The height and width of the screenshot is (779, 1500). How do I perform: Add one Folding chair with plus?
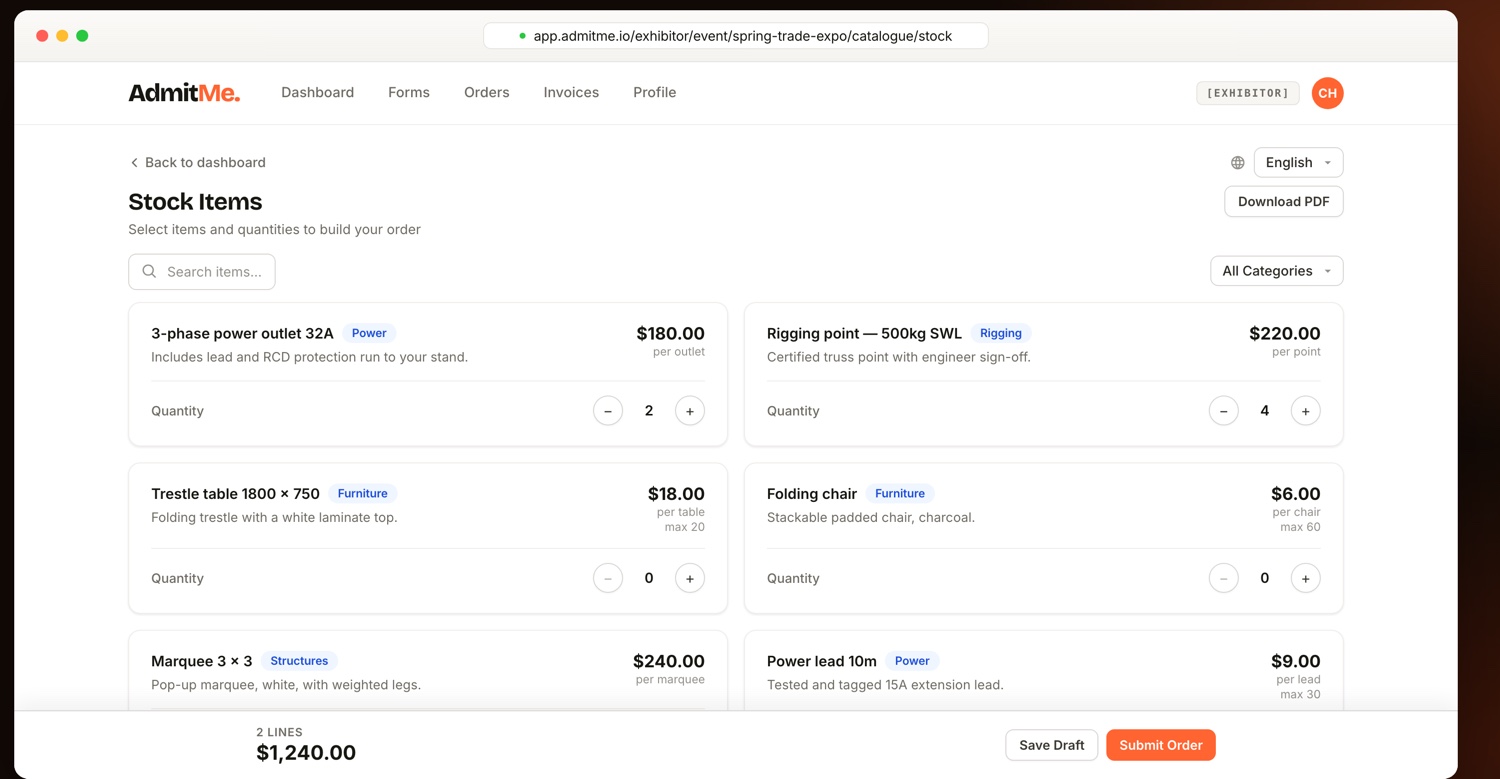point(1306,578)
